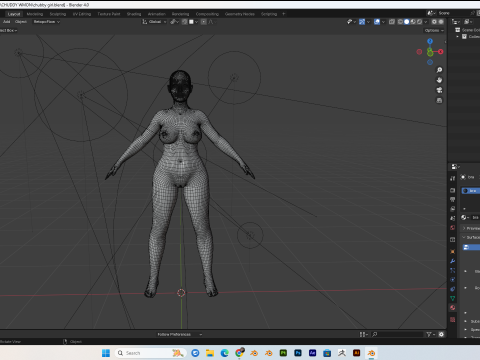This screenshot has height=360, width=480.
Task: Switch to the Shading workspace tab
Action: pyautogui.click(x=134, y=14)
